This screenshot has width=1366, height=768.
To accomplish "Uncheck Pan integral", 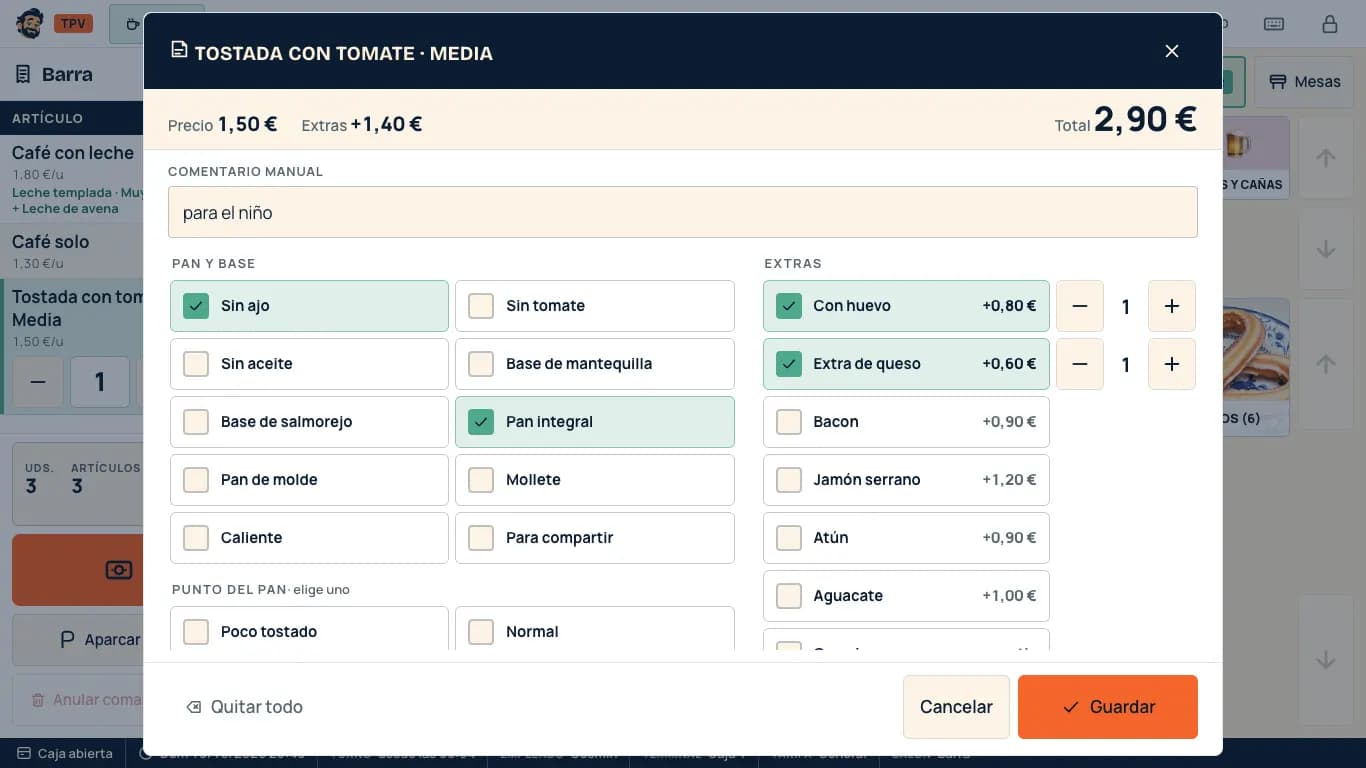I will (x=595, y=422).
